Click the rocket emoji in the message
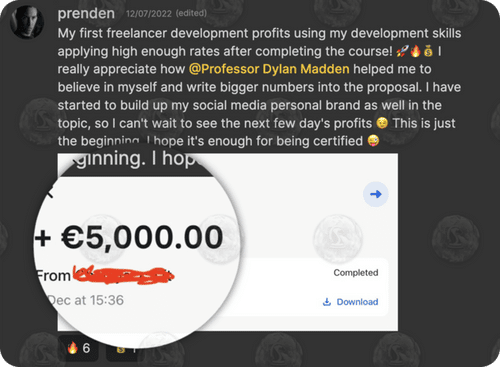 pyautogui.click(x=402, y=51)
